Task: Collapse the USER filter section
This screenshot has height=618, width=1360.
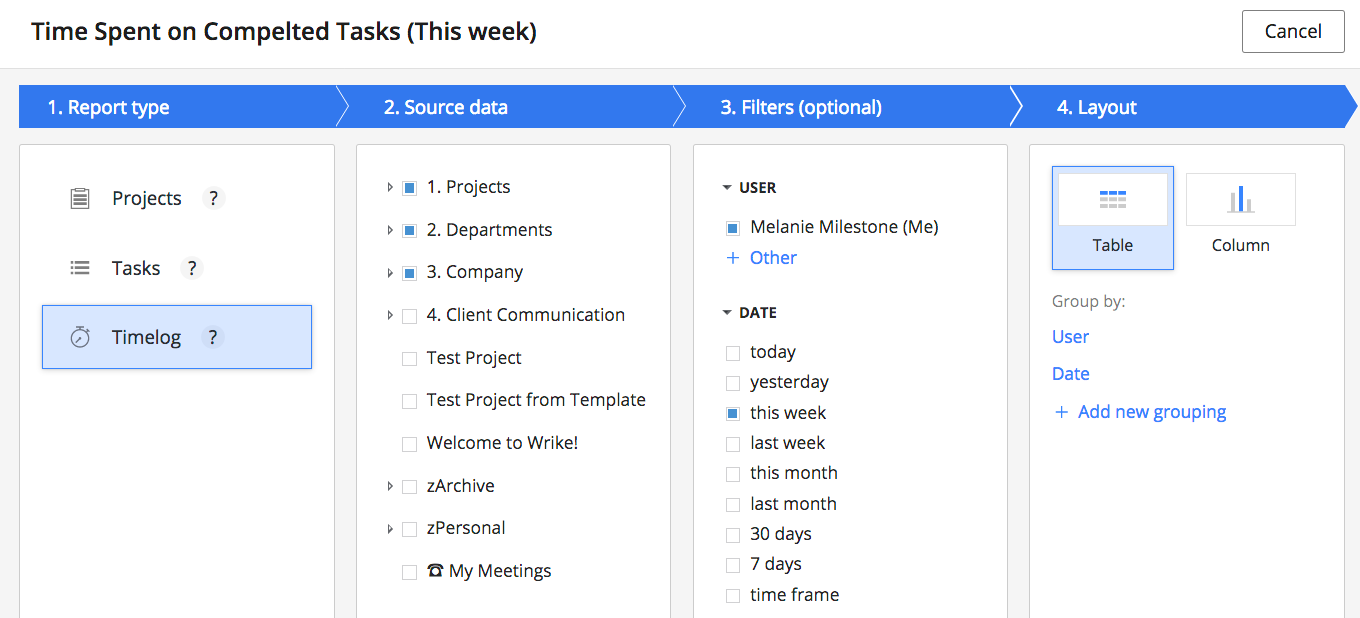Action: [727, 188]
